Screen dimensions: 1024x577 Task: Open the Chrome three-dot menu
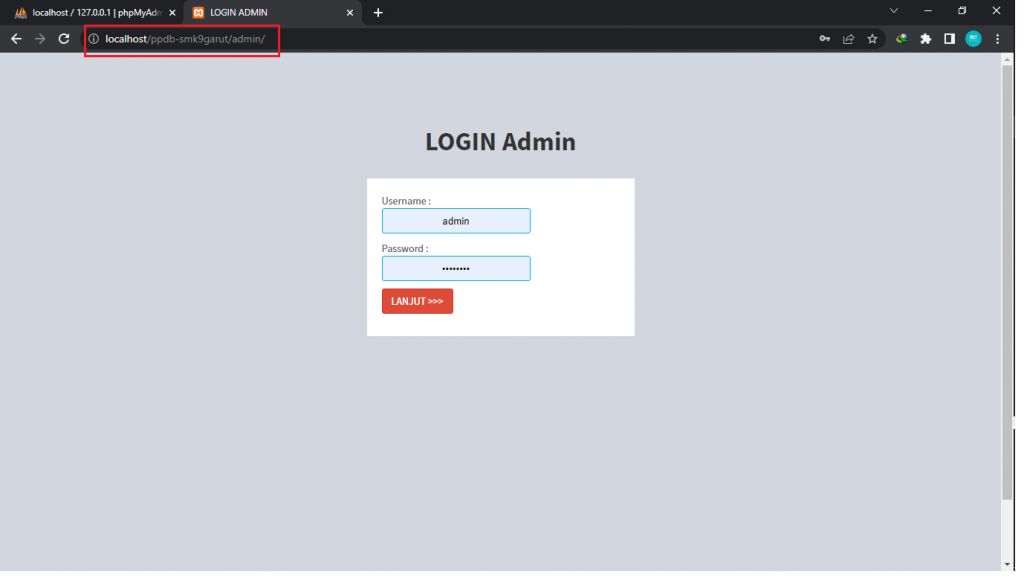tap(997, 38)
